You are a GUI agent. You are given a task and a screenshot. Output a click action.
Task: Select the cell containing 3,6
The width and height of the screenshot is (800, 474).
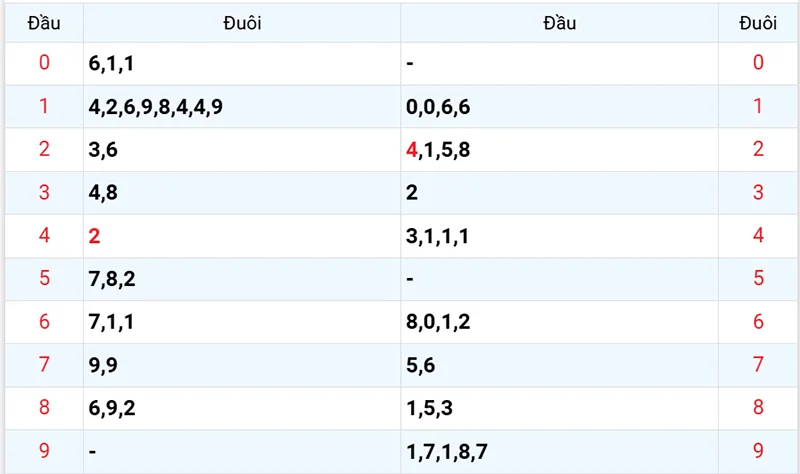[x=103, y=150]
